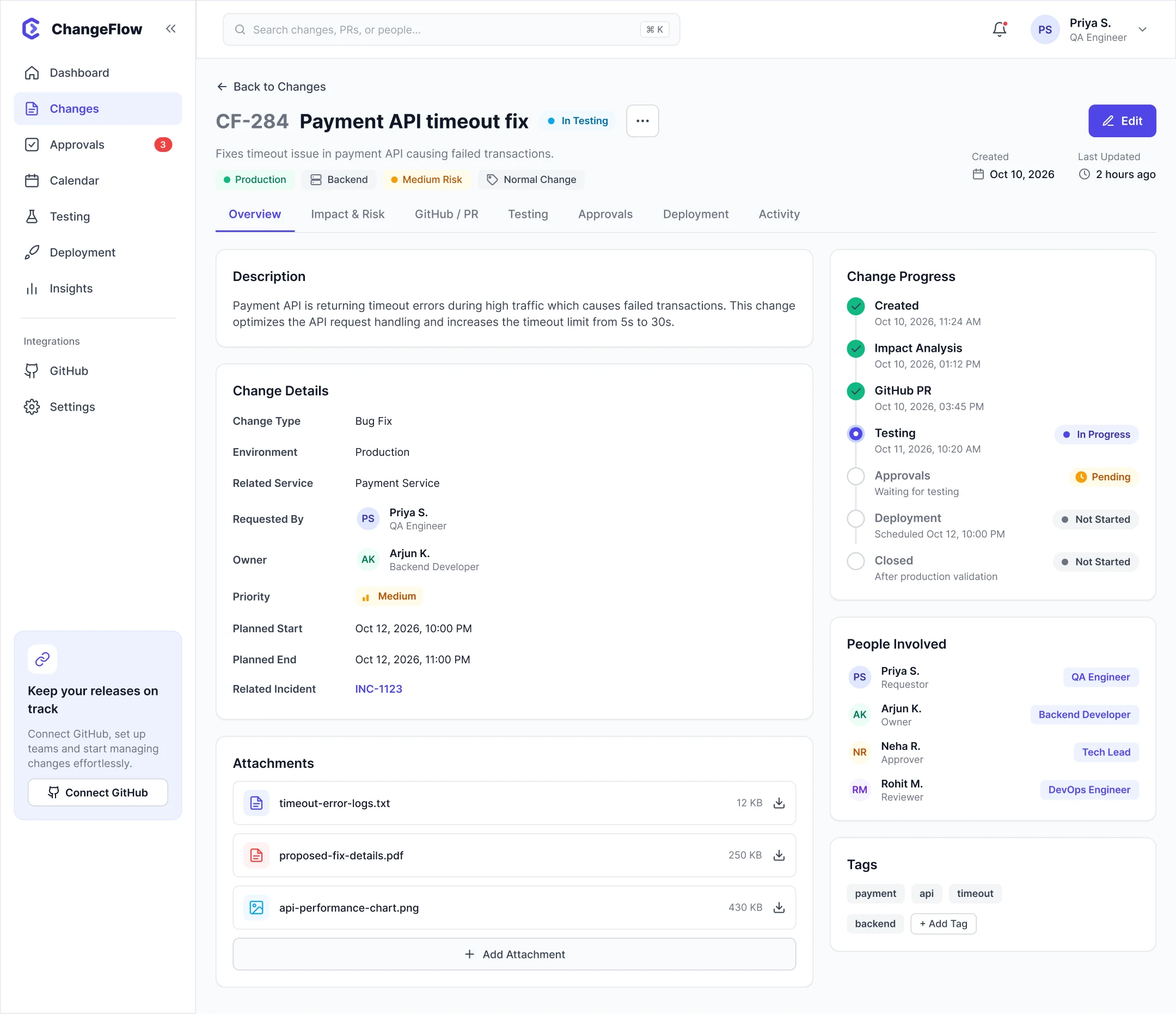Download timeout-error-logs.txt attachment
The height and width of the screenshot is (1014, 1176).
coord(779,803)
